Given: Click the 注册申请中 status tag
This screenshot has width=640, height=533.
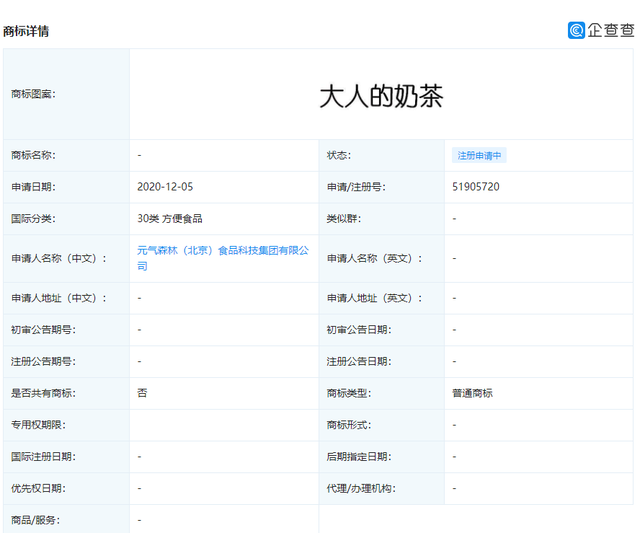Looking at the screenshot, I should [x=479, y=155].
